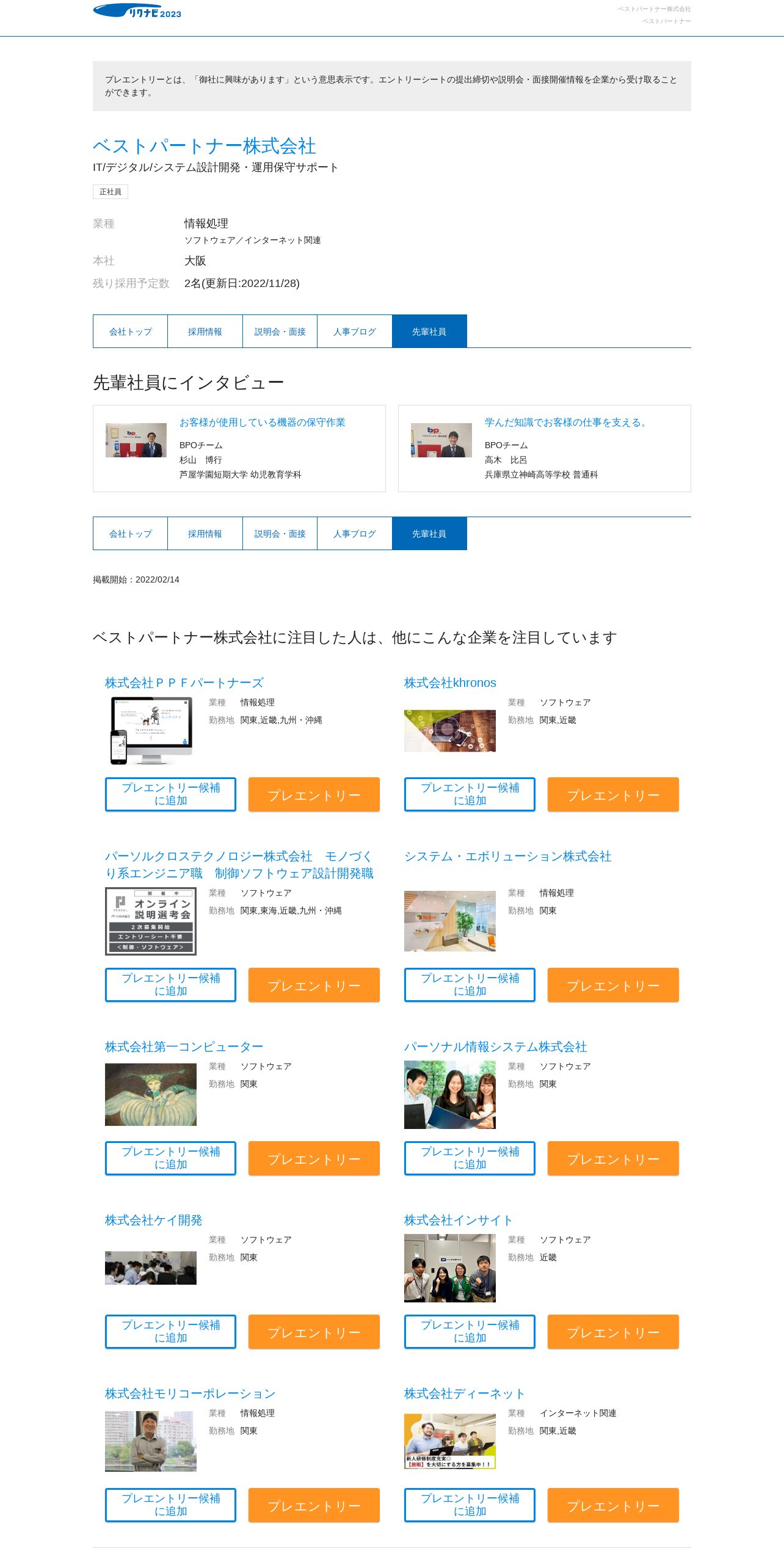Click システム・エボリューション office thumbnail
Screen dimensions: 784x1568
point(450,921)
